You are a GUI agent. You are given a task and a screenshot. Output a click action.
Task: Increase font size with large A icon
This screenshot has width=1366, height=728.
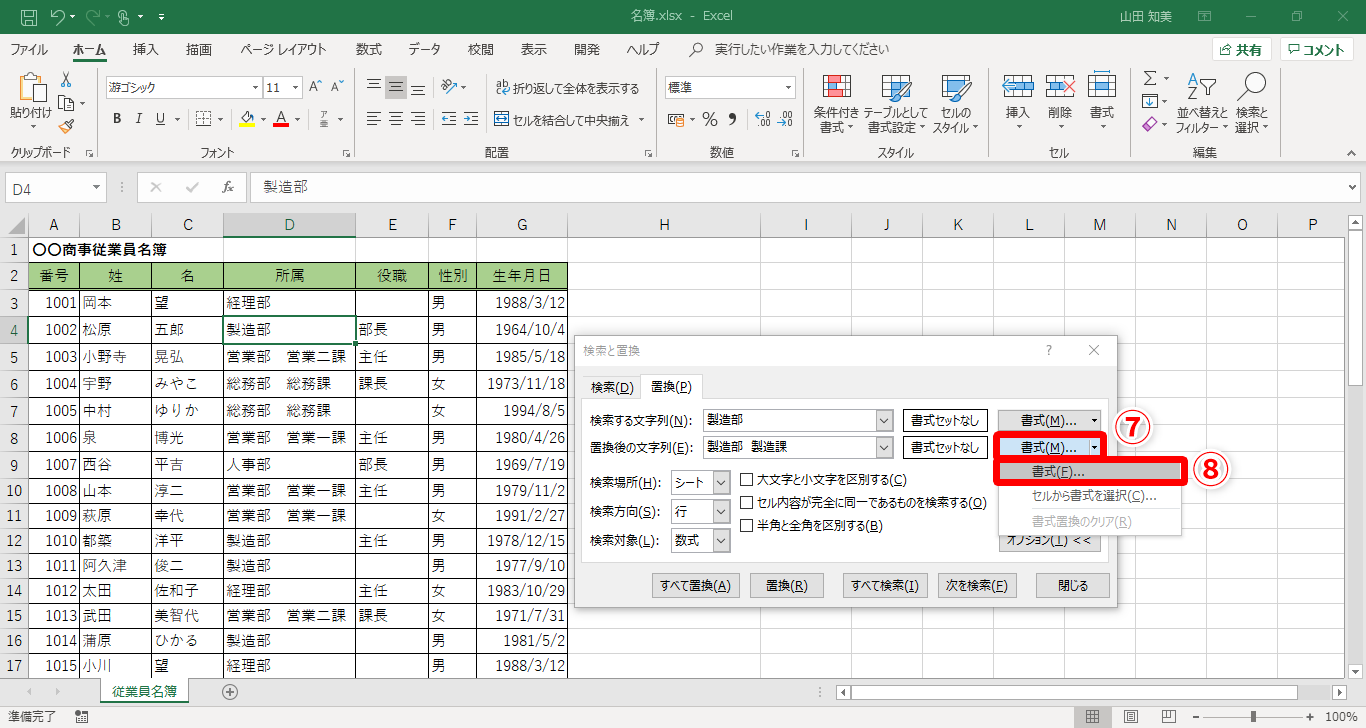click(x=315, y=87)
